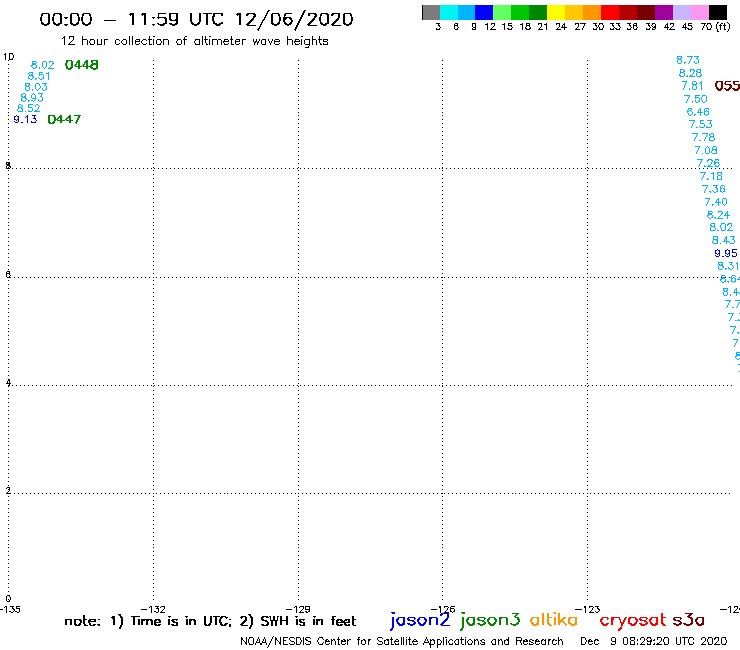This screenshot has width=740, height=650.
Task: Click the wave height value 7.81
Action: click(x=692, y=86)
